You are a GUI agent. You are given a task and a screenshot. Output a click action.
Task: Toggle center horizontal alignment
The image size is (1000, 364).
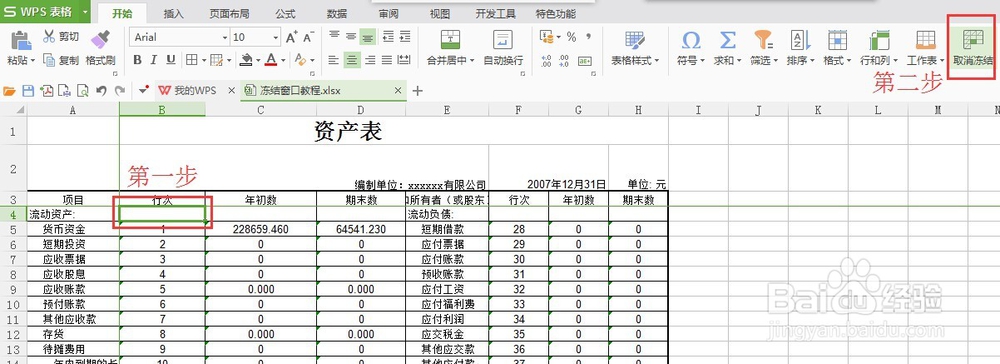coord(351,60)
